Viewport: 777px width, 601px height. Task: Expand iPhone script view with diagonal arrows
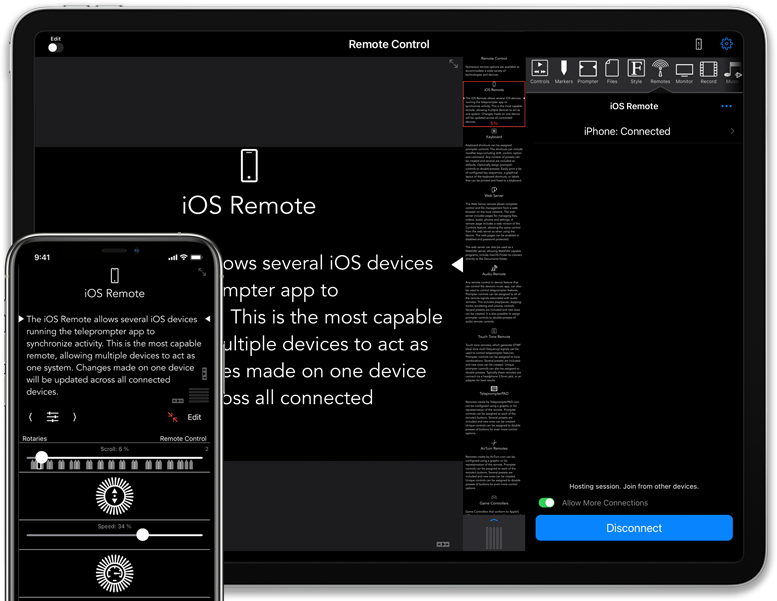[x=202, y=272]
